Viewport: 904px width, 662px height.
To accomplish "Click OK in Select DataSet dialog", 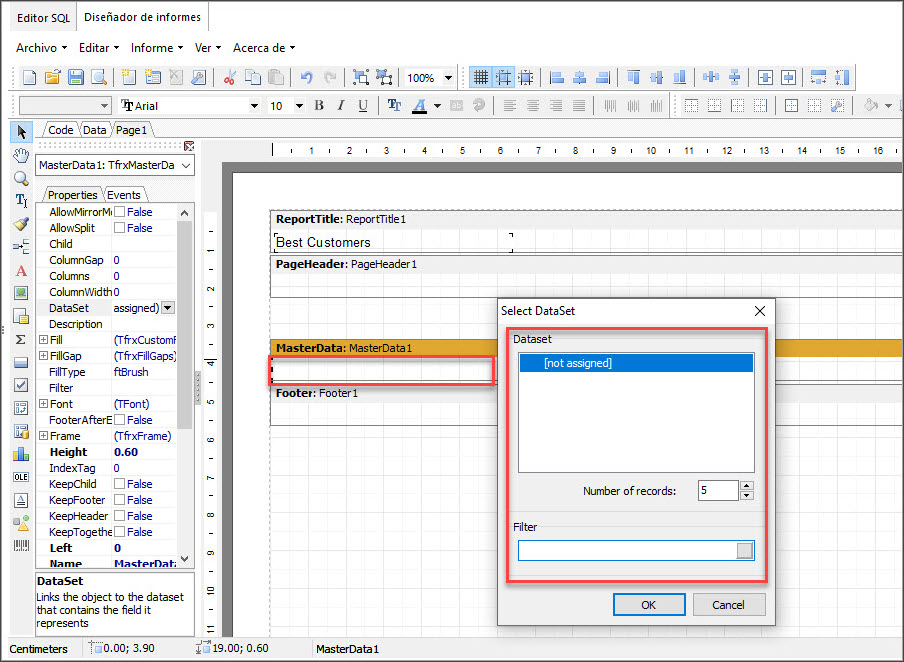I will pyautogui.click(x=649, y=605).
